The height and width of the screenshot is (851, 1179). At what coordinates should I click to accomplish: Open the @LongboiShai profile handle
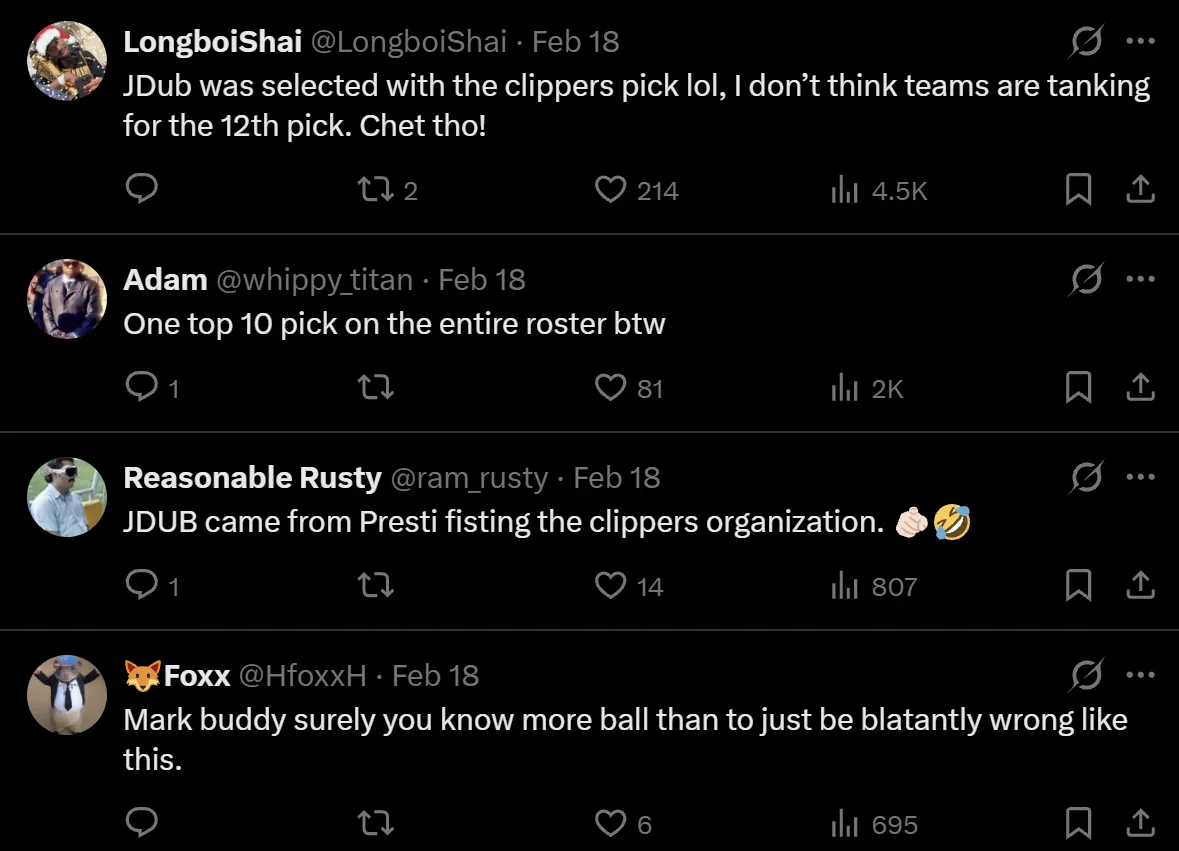pos(409,42)
